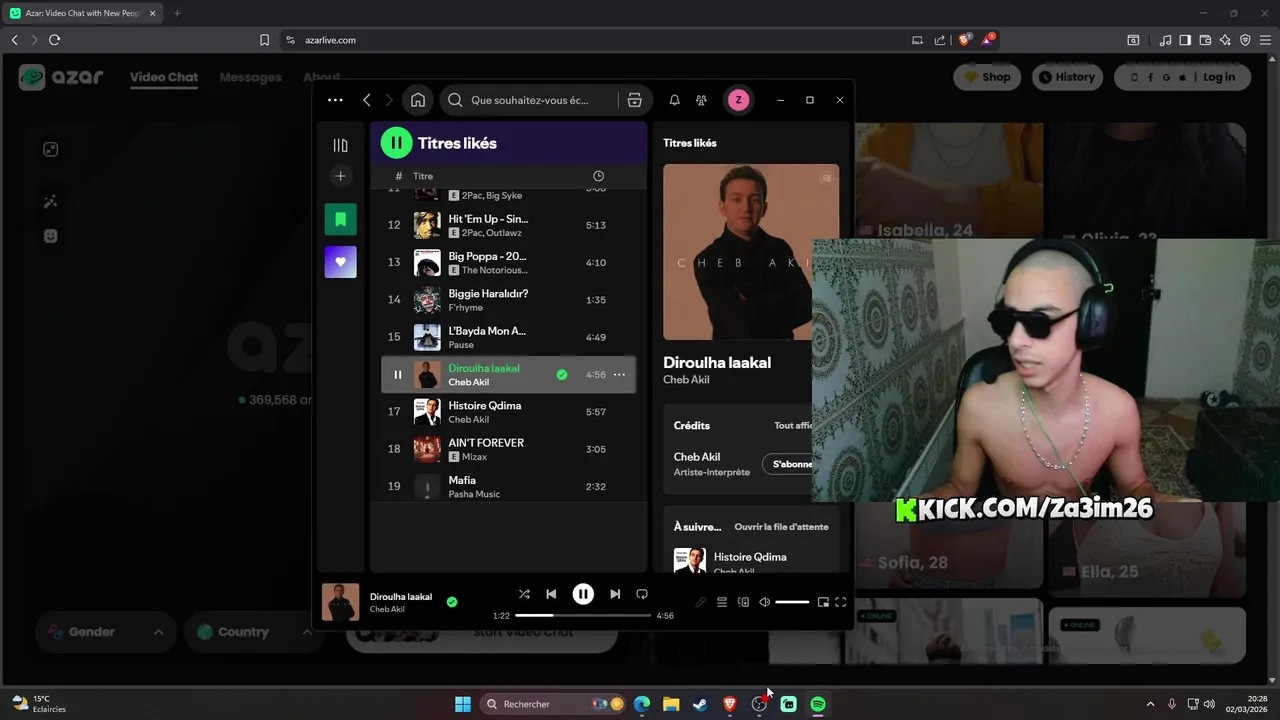Open the Spotify profile avatar Z
The width and height of the screenshot is (1280, 720).
tap(738, 100)
